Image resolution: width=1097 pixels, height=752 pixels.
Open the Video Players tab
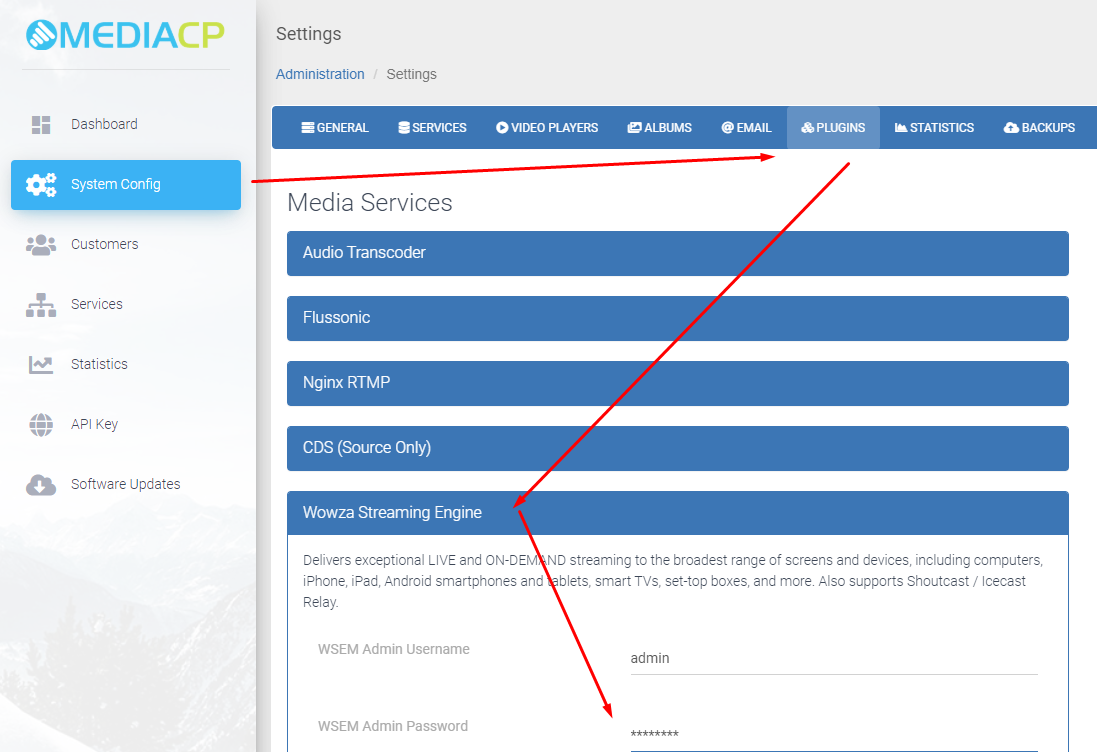[x=547, y=128]
